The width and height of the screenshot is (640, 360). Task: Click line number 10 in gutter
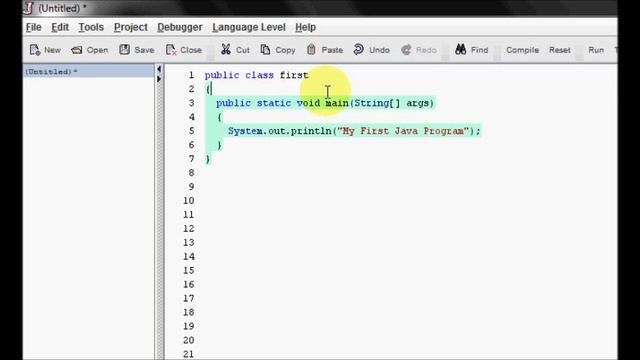click(x=189, y=201)
